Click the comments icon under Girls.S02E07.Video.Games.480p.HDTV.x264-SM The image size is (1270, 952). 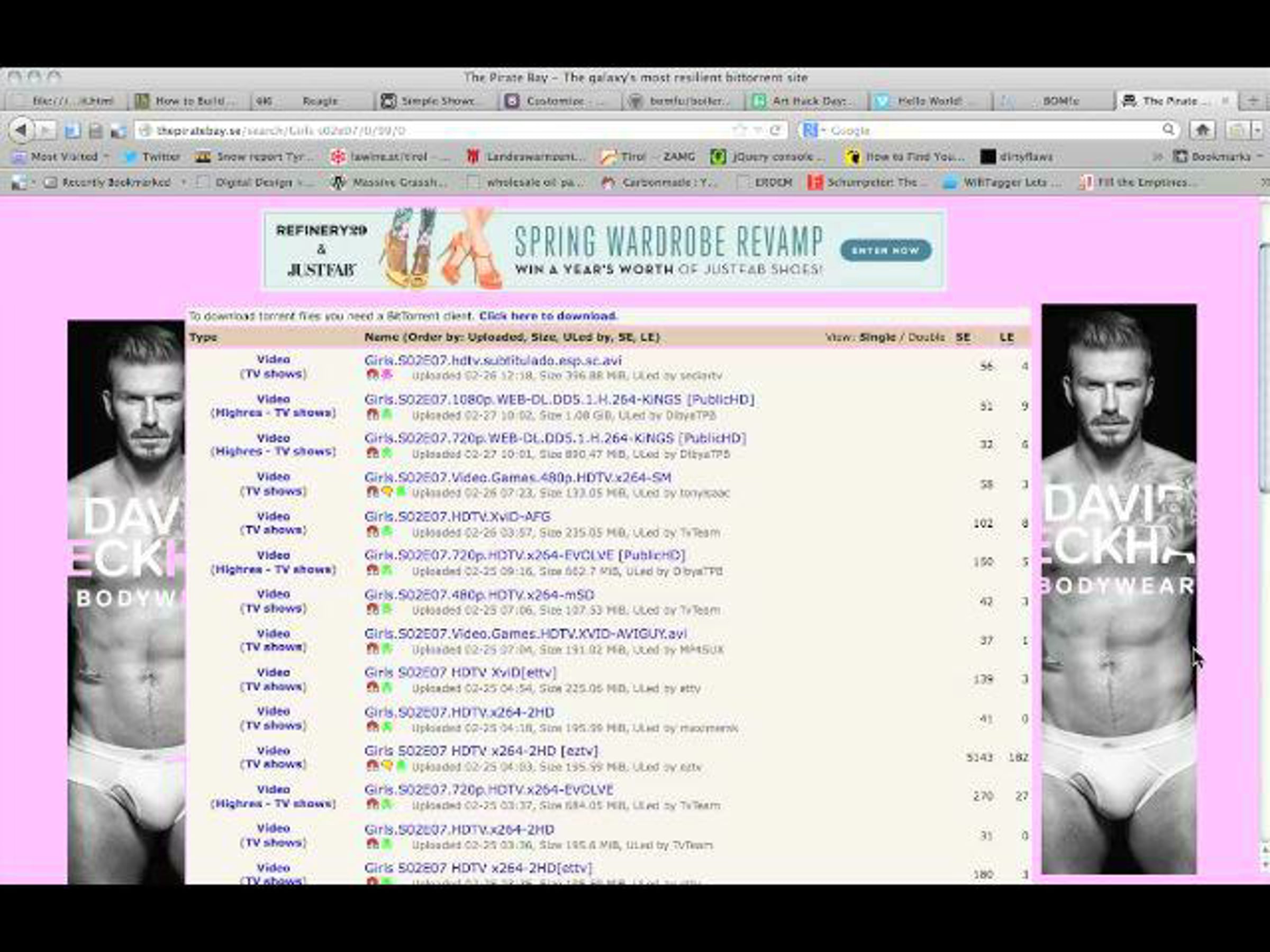(x=387, y=492)
